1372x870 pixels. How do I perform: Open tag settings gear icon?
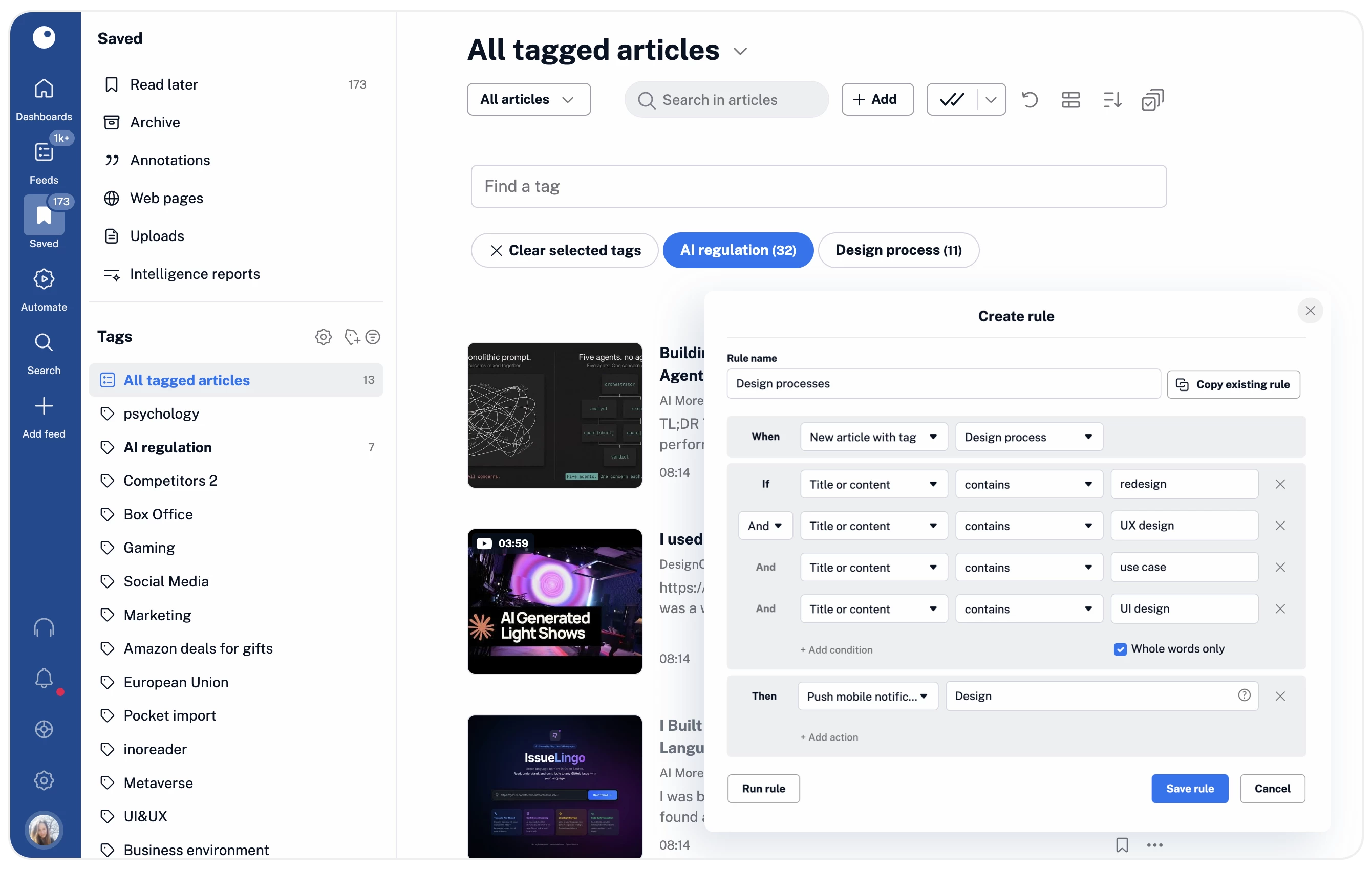tap(323, 337)
